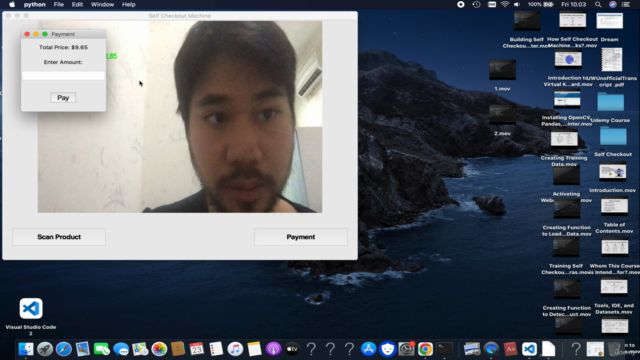
Task: Click the battery 100% indicator
Action: [540, 4]
